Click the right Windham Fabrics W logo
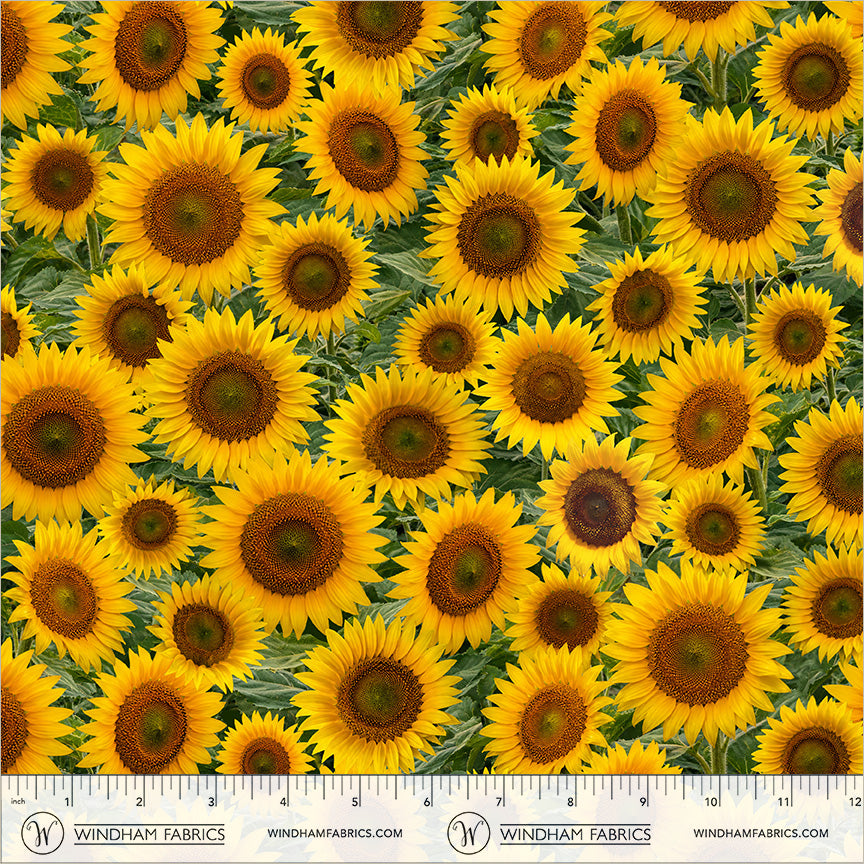 (x=468, y=833)
